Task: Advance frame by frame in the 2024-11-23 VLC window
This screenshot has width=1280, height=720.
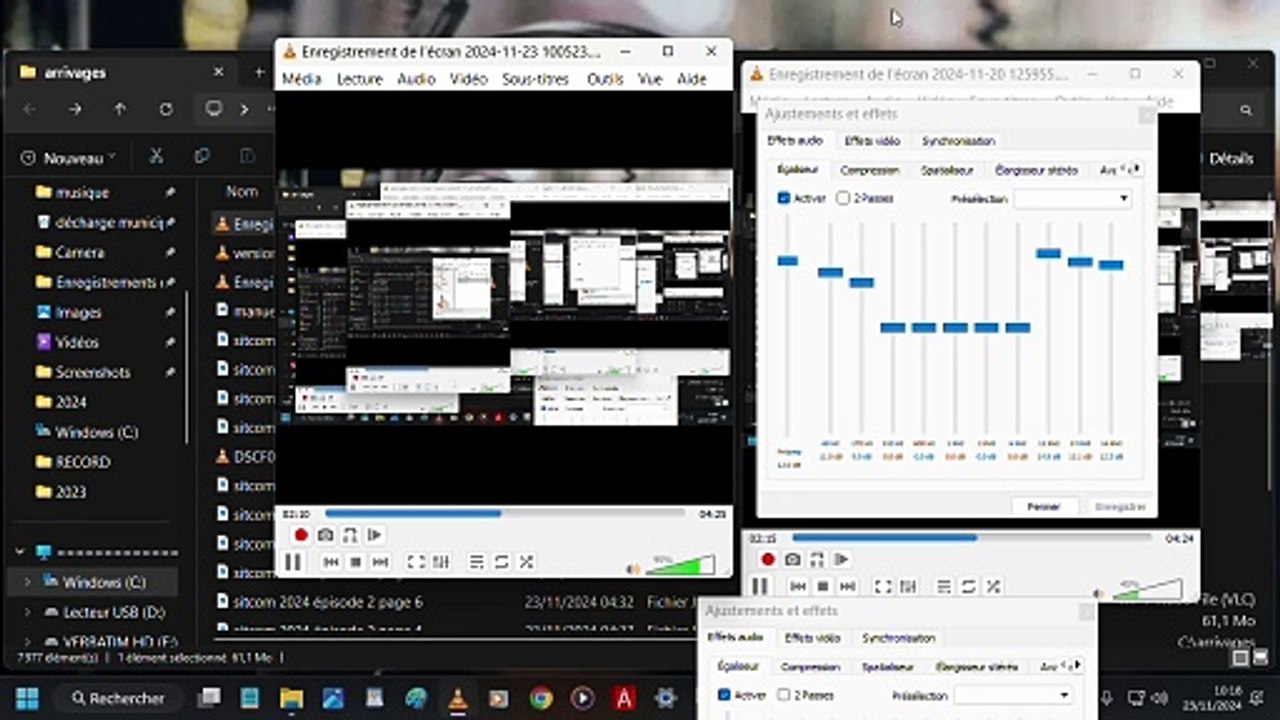Action: tap(374, 535)
